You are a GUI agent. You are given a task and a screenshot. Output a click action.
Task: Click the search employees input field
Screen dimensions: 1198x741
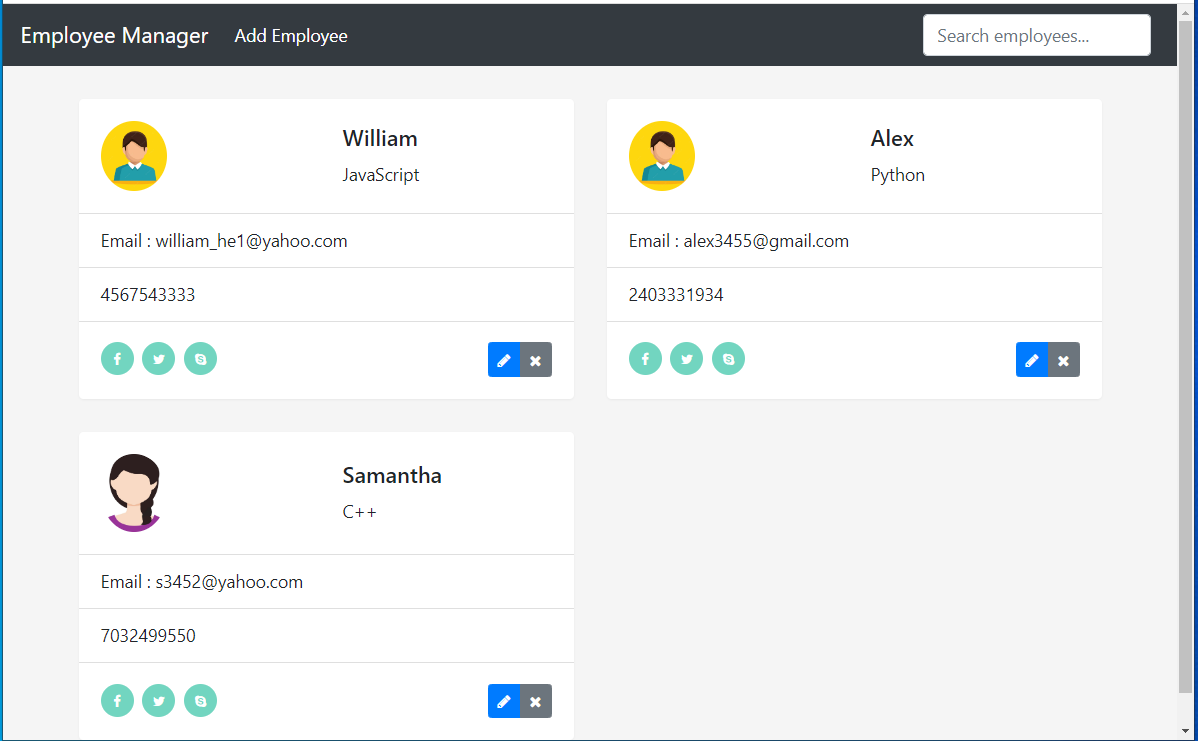tap(1036, 35)
